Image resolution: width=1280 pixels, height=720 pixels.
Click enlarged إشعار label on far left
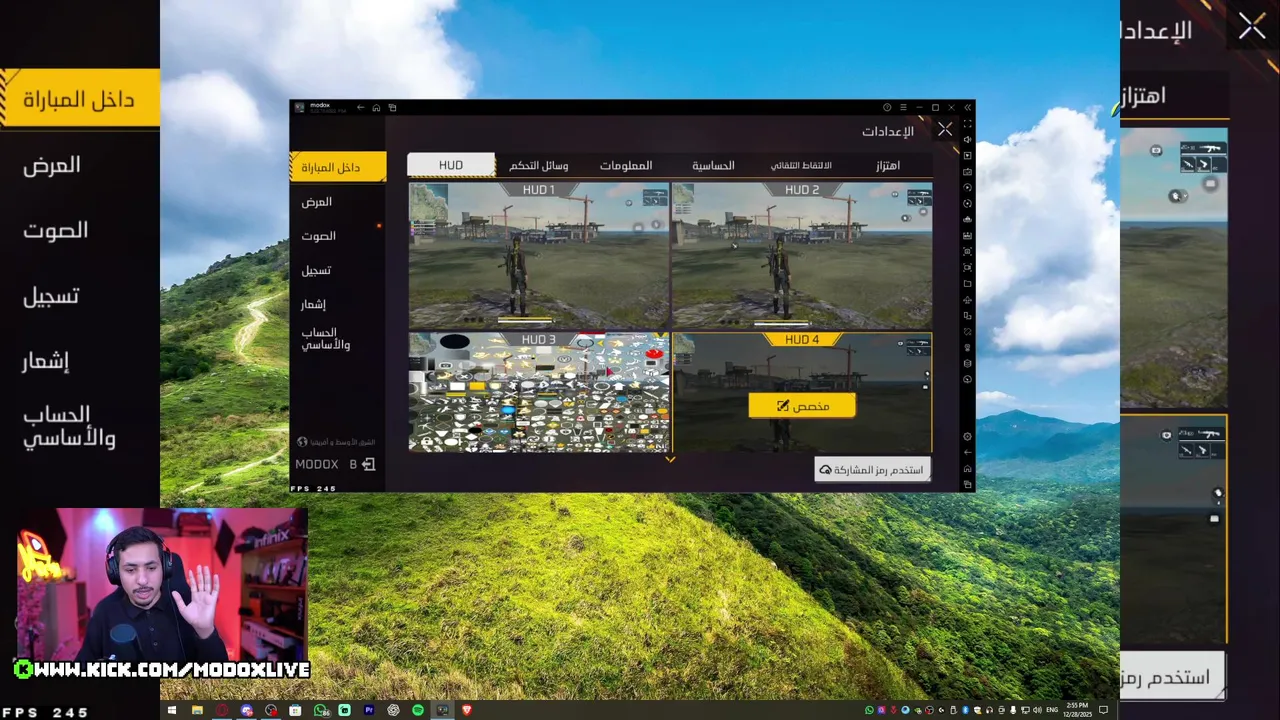click(46, 361)
